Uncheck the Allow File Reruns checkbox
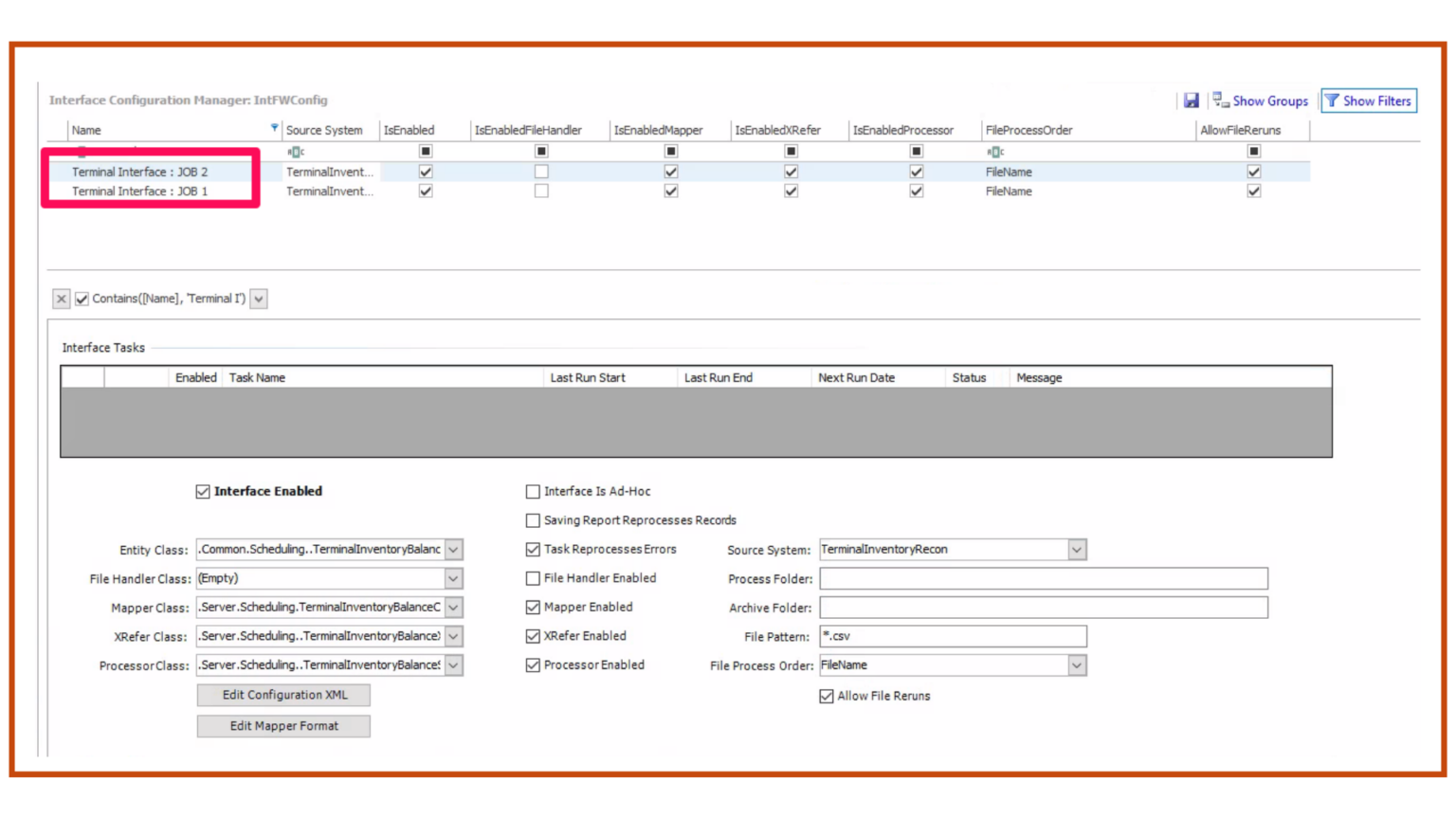Image resolution: width=1456 pixels, height=819 pixels. tap(827, 696)
